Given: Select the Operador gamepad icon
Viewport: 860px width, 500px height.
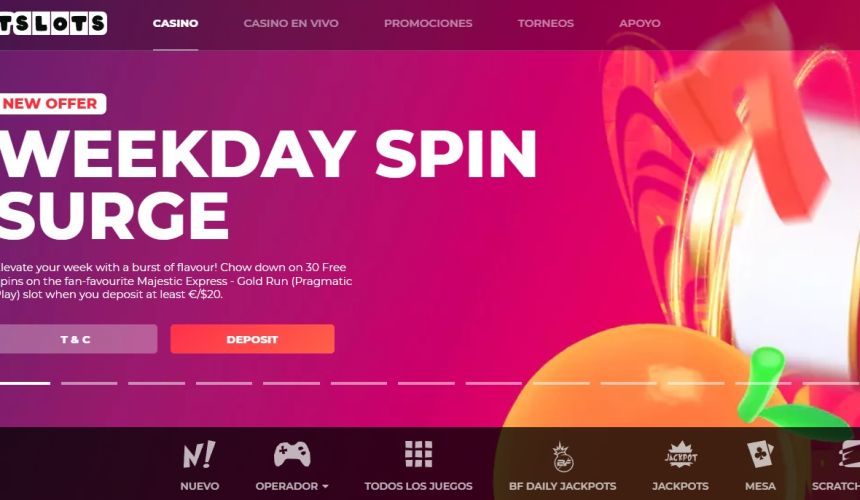Looking at the screenshot, I should pos(292,454).
